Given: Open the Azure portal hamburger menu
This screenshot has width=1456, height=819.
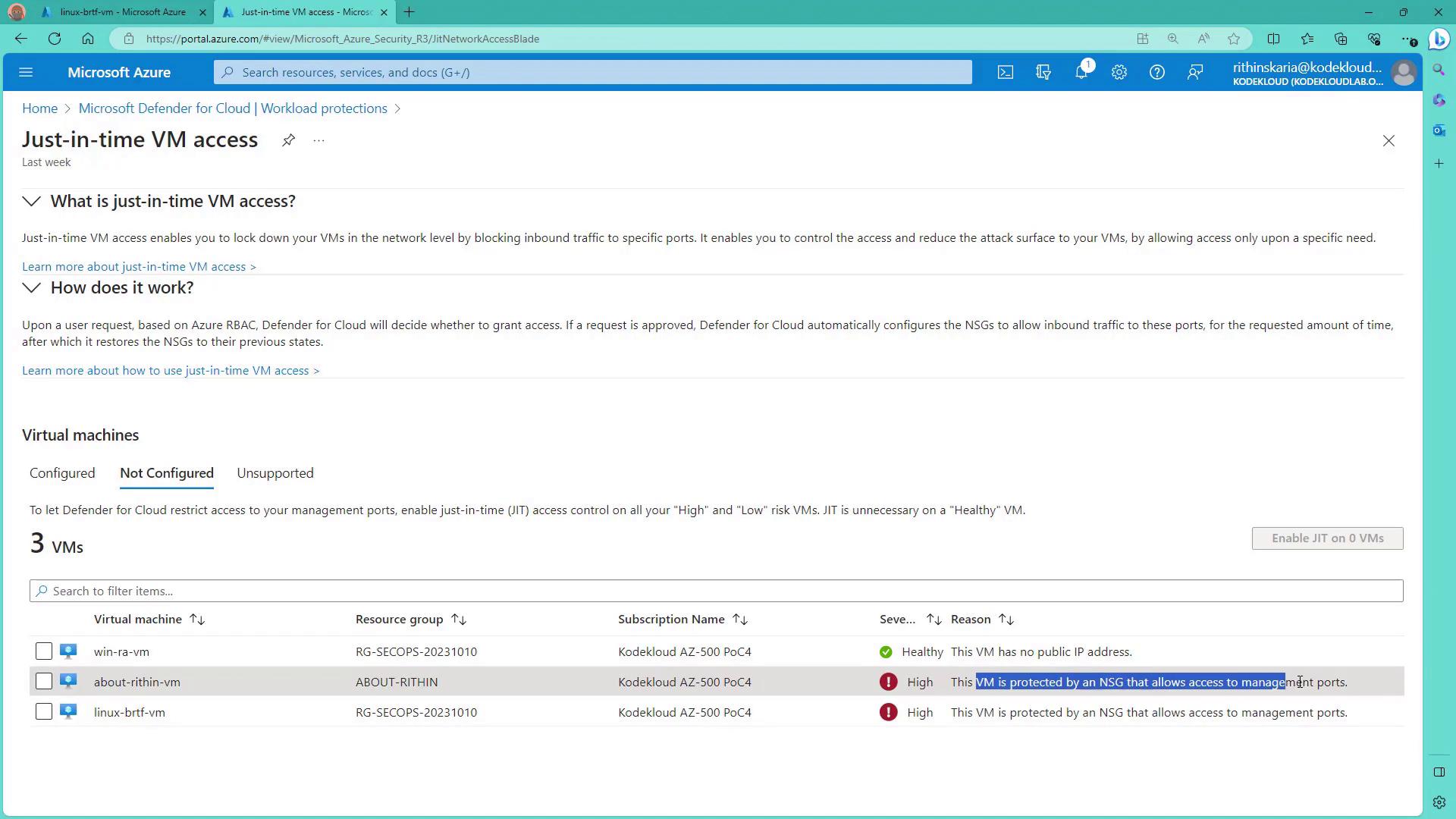Looking at the screenshot, I should pyautogui.click(x=26, y=72).
